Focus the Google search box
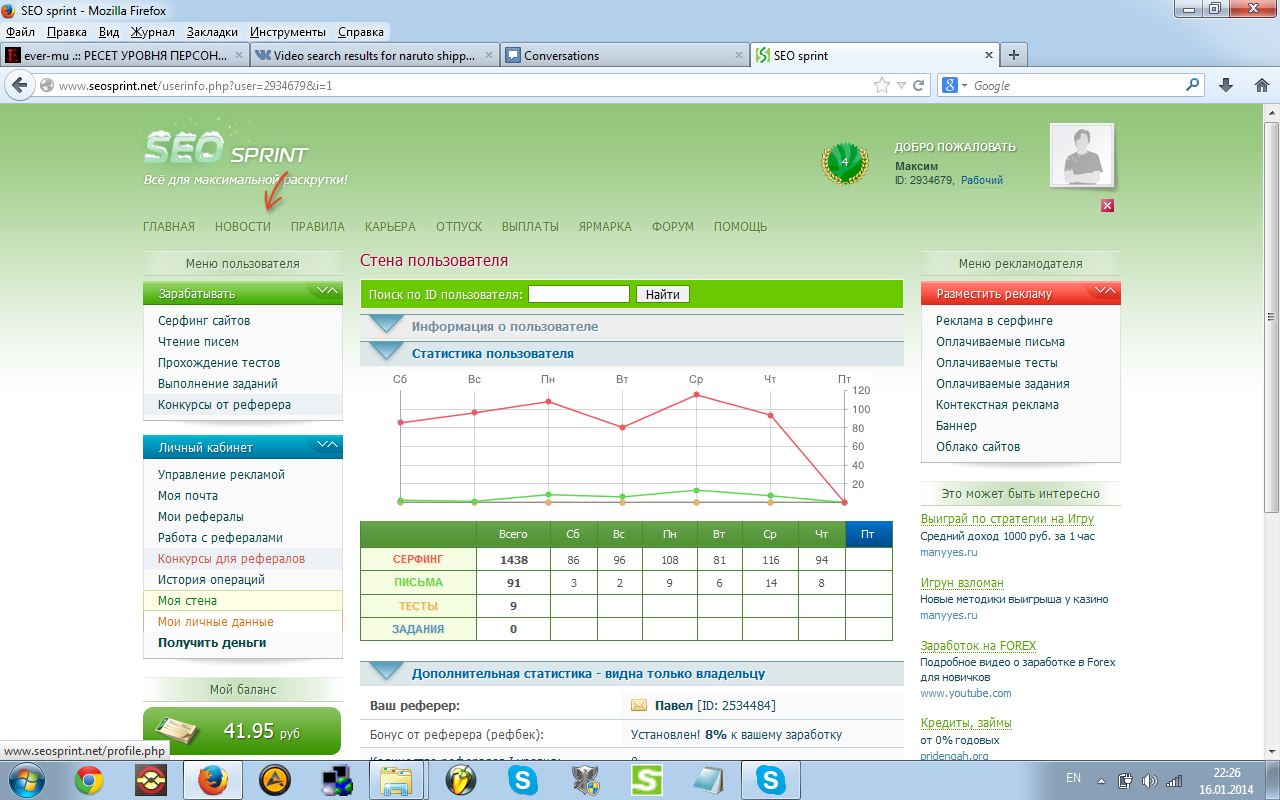 click(1077, 86)
